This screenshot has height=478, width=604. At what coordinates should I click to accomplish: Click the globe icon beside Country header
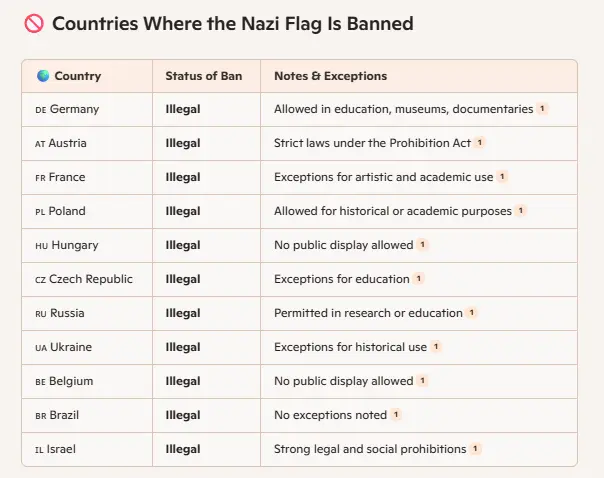43,76
